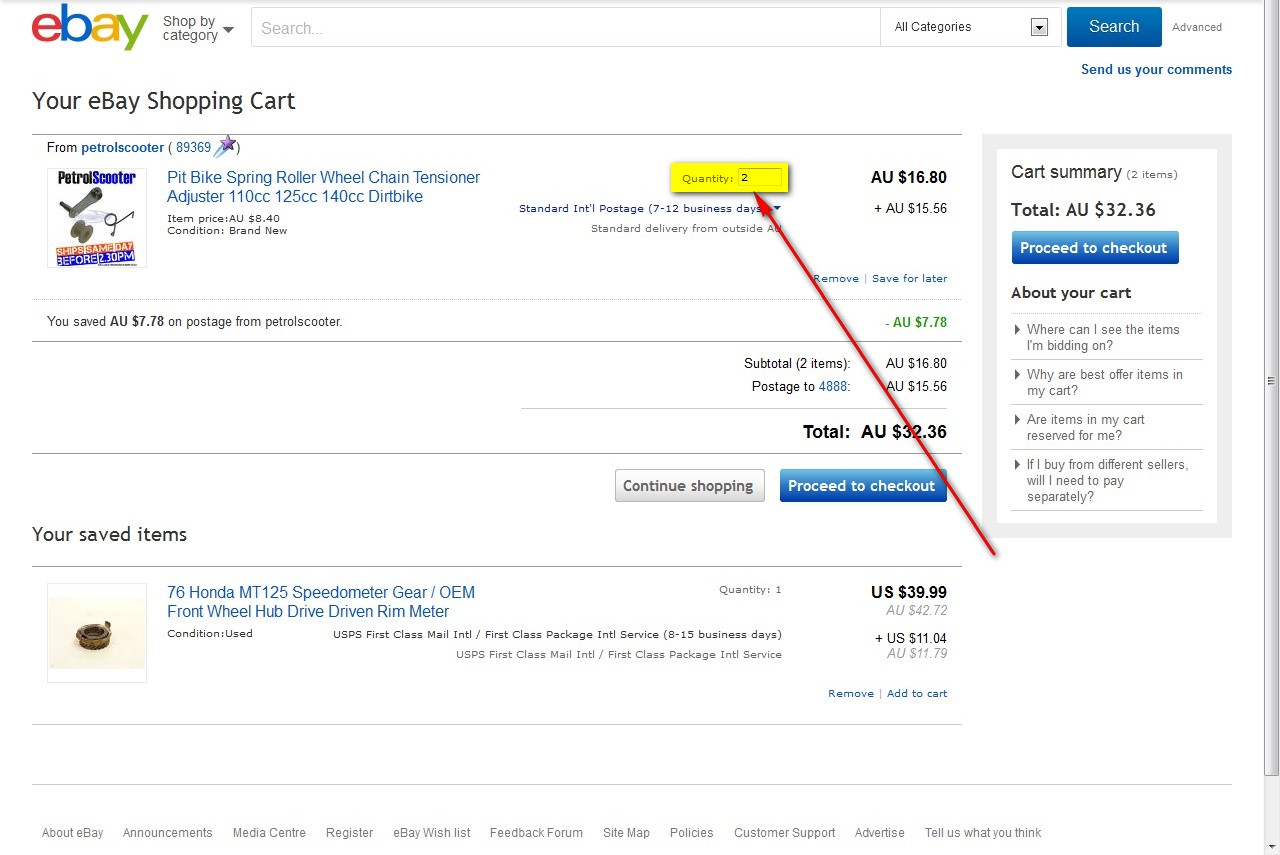Open the Send us your comments link
1280x855 pixels.
tap(1156, 70)
